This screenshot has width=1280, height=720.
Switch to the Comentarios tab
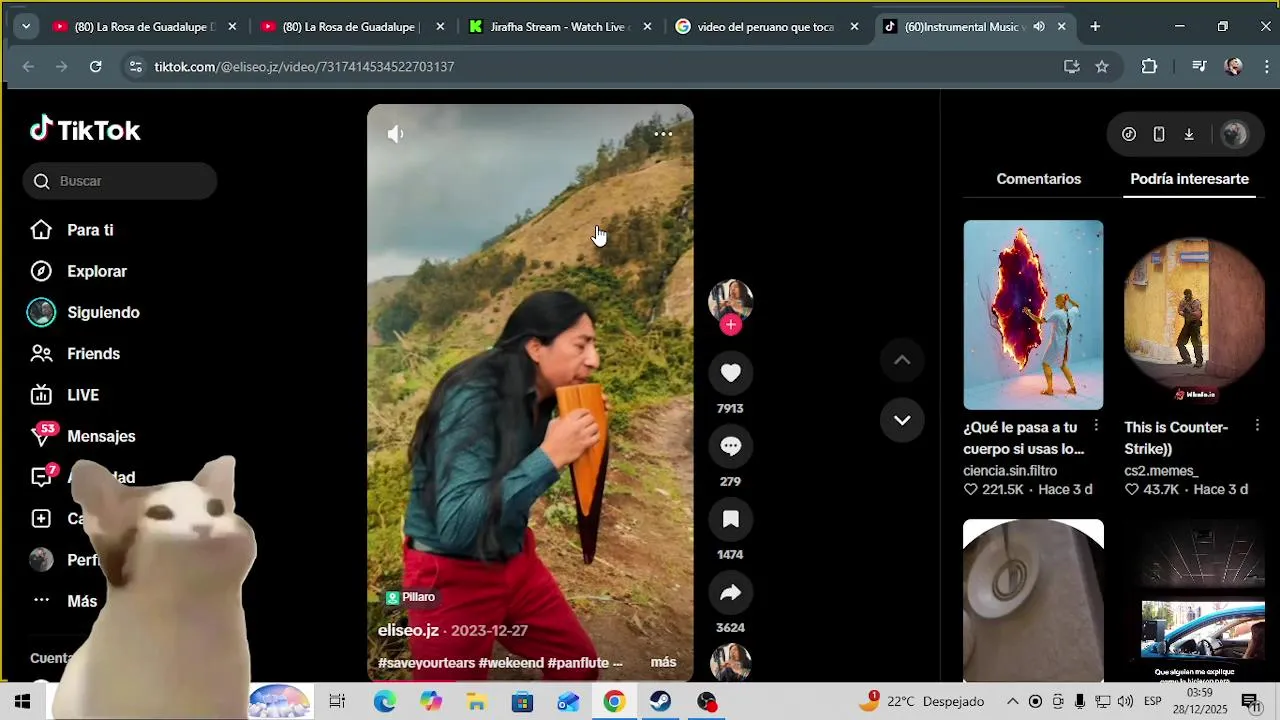(1038, 179)
